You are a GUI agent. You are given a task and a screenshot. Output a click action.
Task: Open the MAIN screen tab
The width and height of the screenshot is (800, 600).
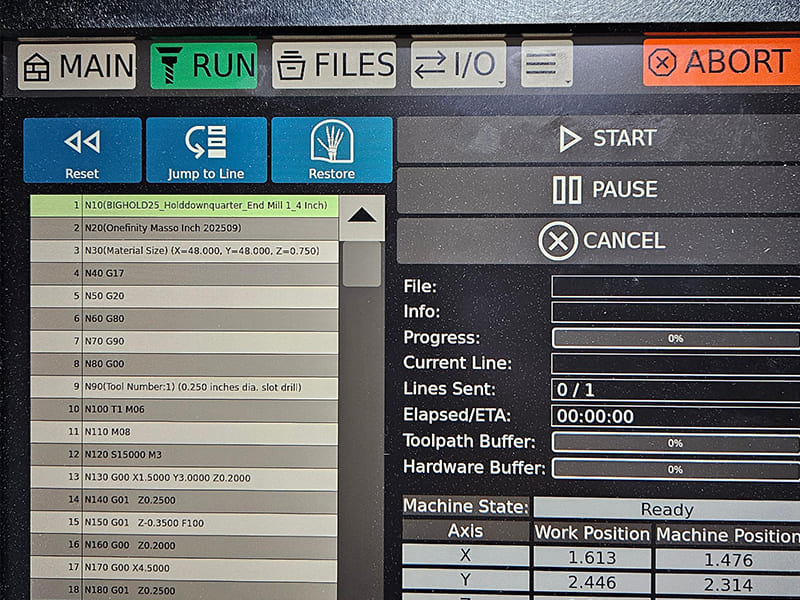click(77, 66)
